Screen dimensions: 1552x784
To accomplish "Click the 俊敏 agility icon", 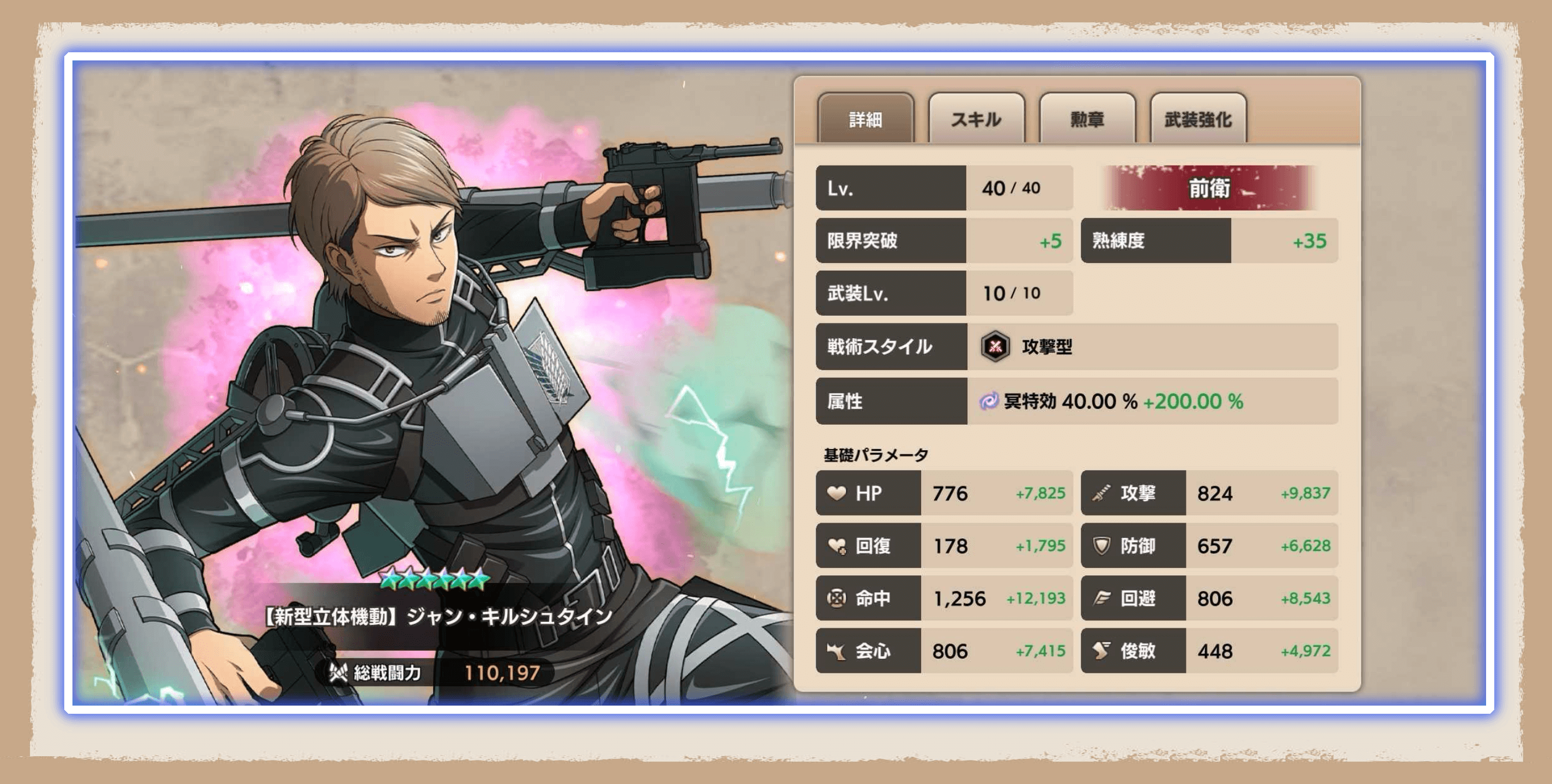I will coord(1101,650).
